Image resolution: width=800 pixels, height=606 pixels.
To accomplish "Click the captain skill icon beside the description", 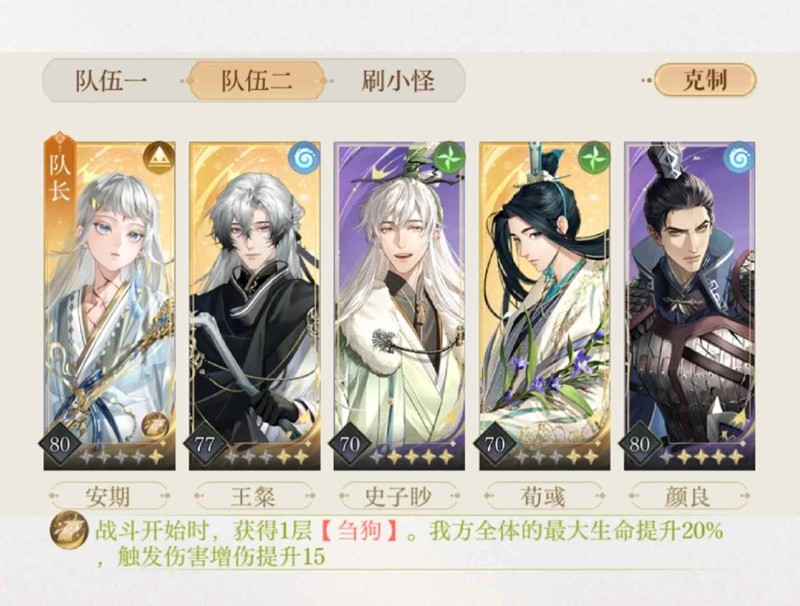I will [69, 532].
